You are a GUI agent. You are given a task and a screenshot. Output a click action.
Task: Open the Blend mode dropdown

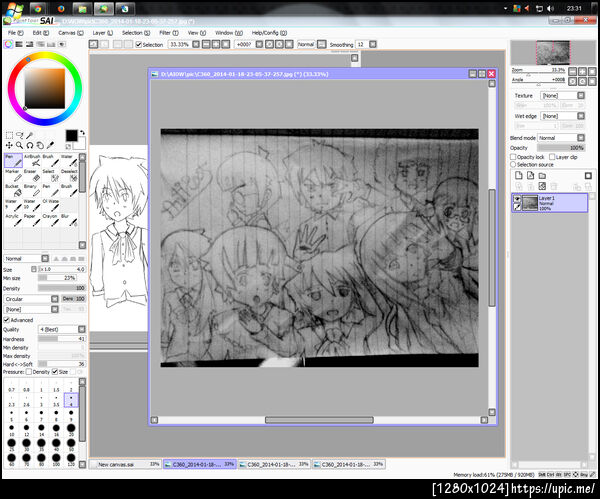click(x=561, y=138)
